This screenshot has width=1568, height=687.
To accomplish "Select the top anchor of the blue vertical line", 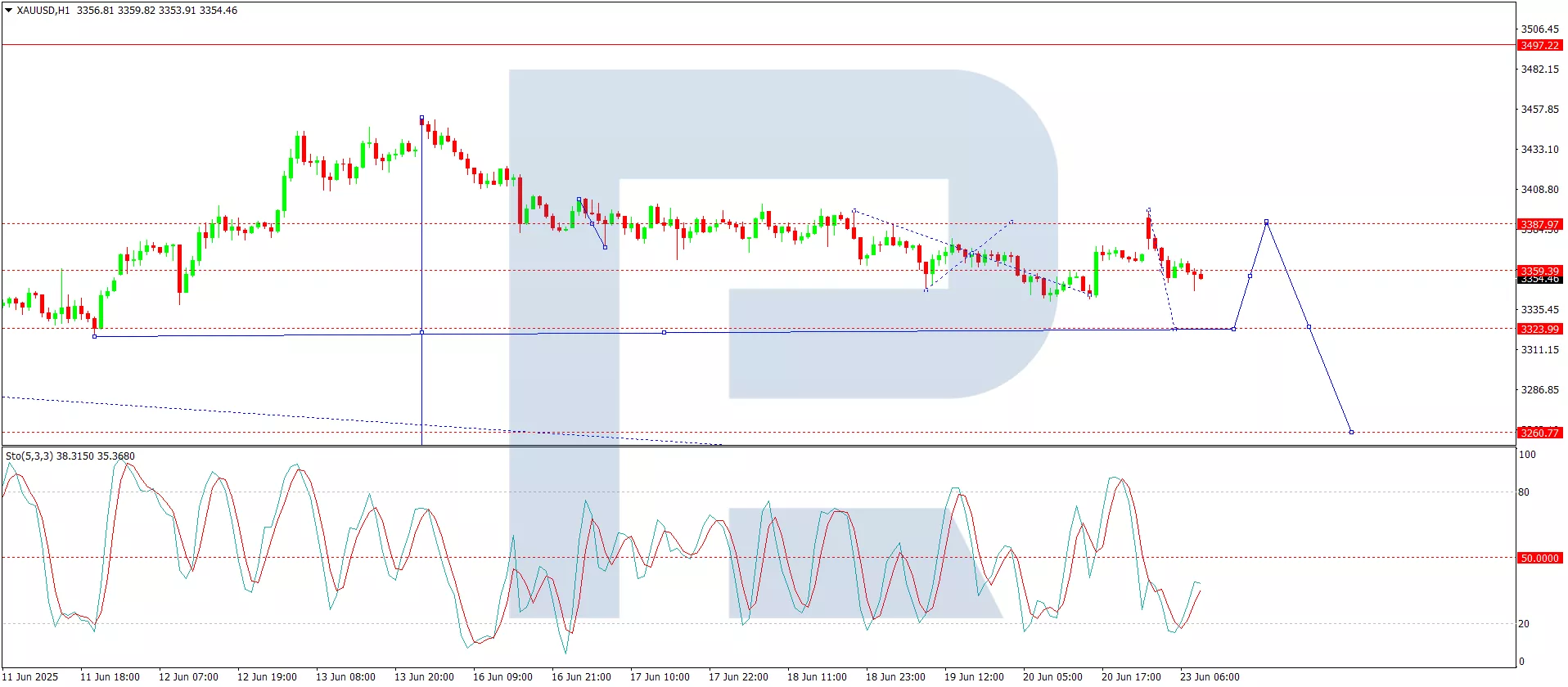I will click(x=421, y=118).
